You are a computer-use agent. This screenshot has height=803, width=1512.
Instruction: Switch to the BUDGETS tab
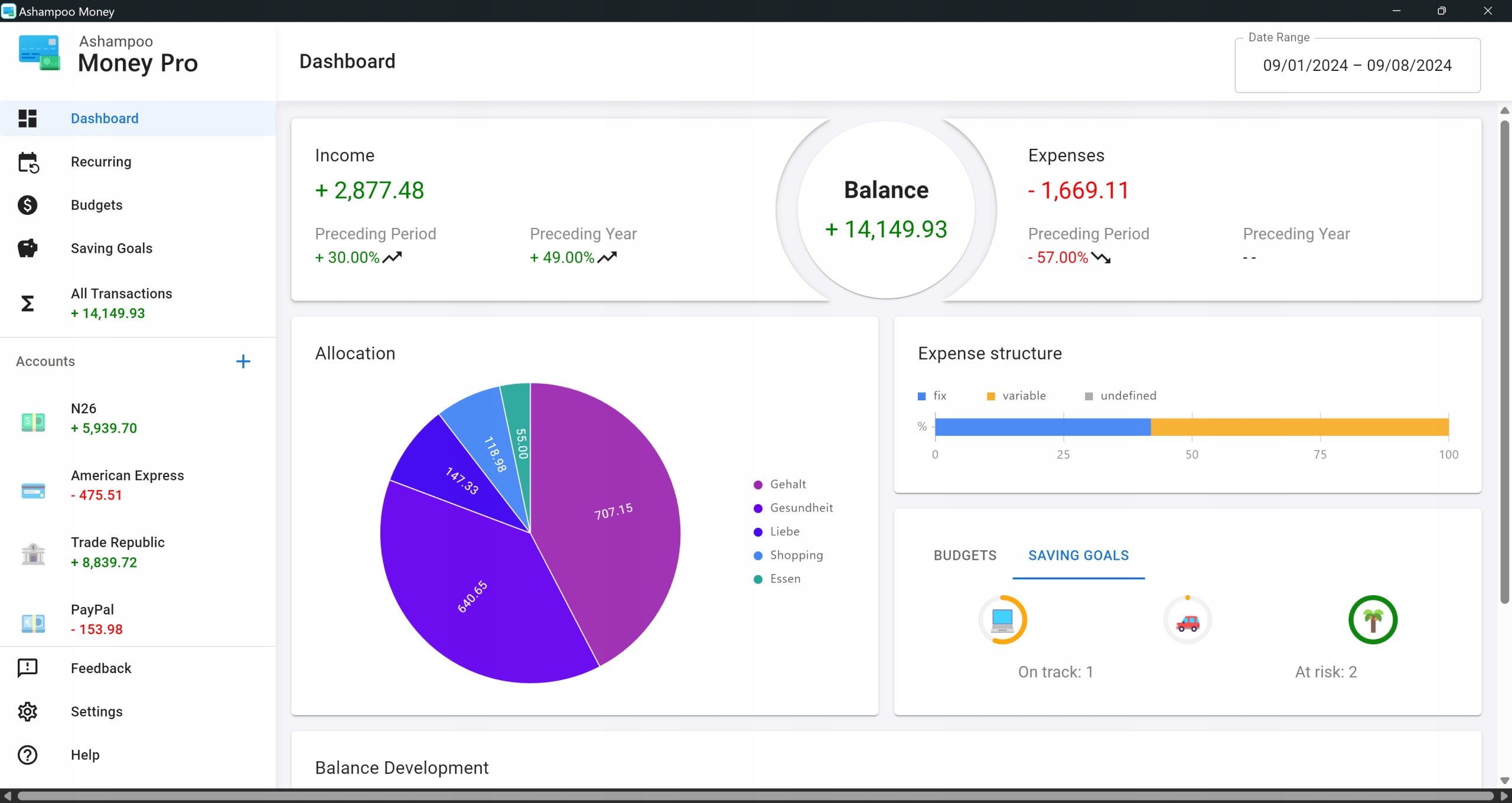[x=965, y=556]
